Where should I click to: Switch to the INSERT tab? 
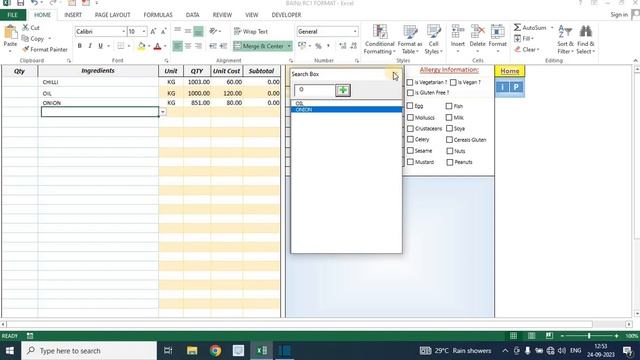[x=73, y=15]
